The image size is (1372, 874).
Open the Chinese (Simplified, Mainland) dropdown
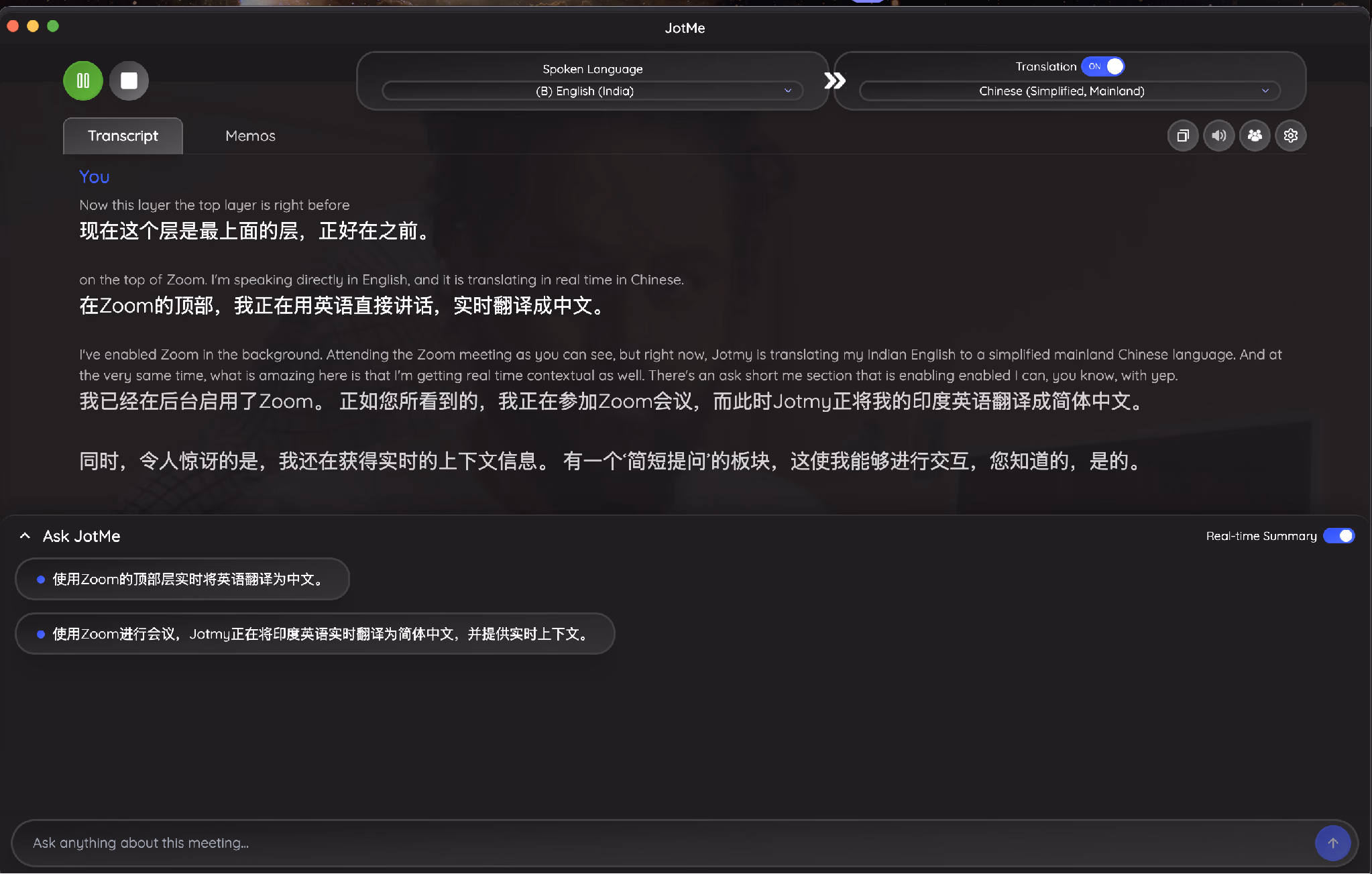pos(1070,91)
